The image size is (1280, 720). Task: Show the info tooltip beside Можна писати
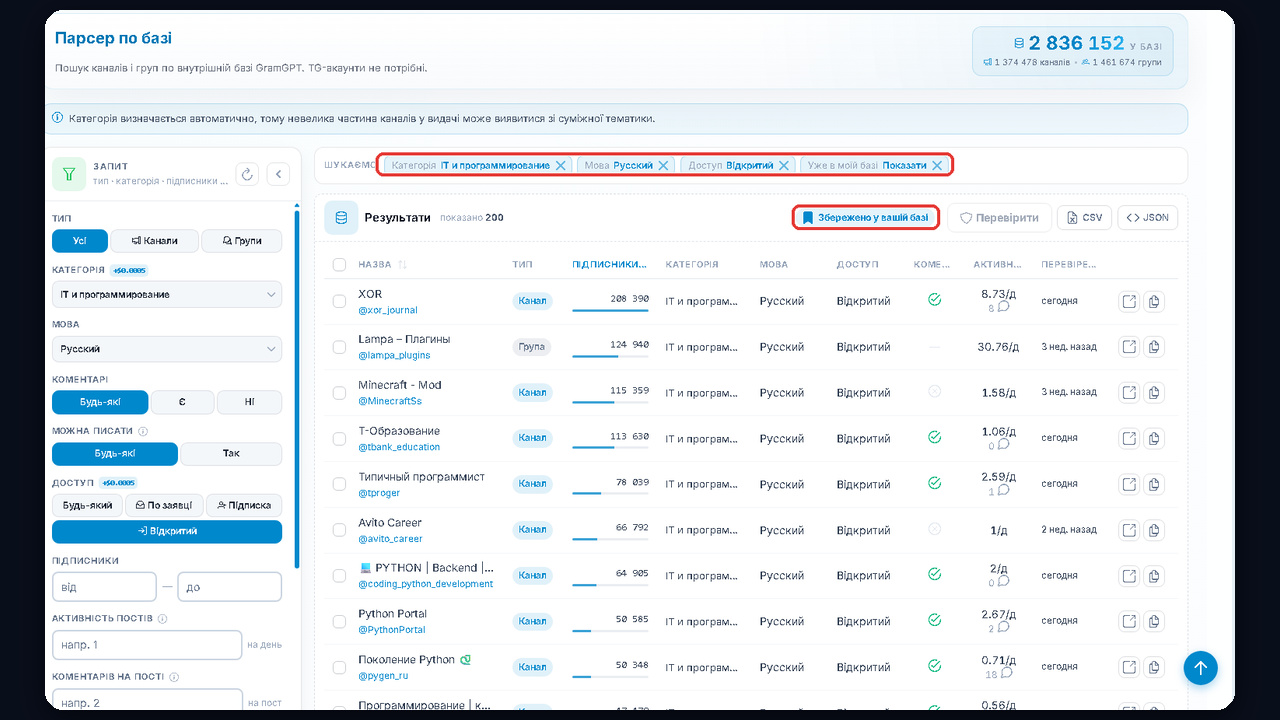pyautogui.click(x=143, y=431)
